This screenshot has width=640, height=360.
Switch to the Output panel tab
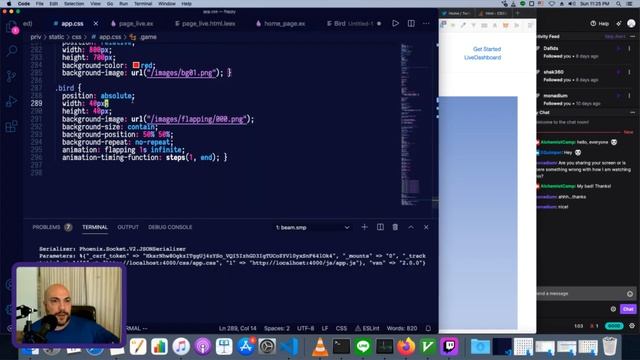pyautogui.click(x=128, y=227)
